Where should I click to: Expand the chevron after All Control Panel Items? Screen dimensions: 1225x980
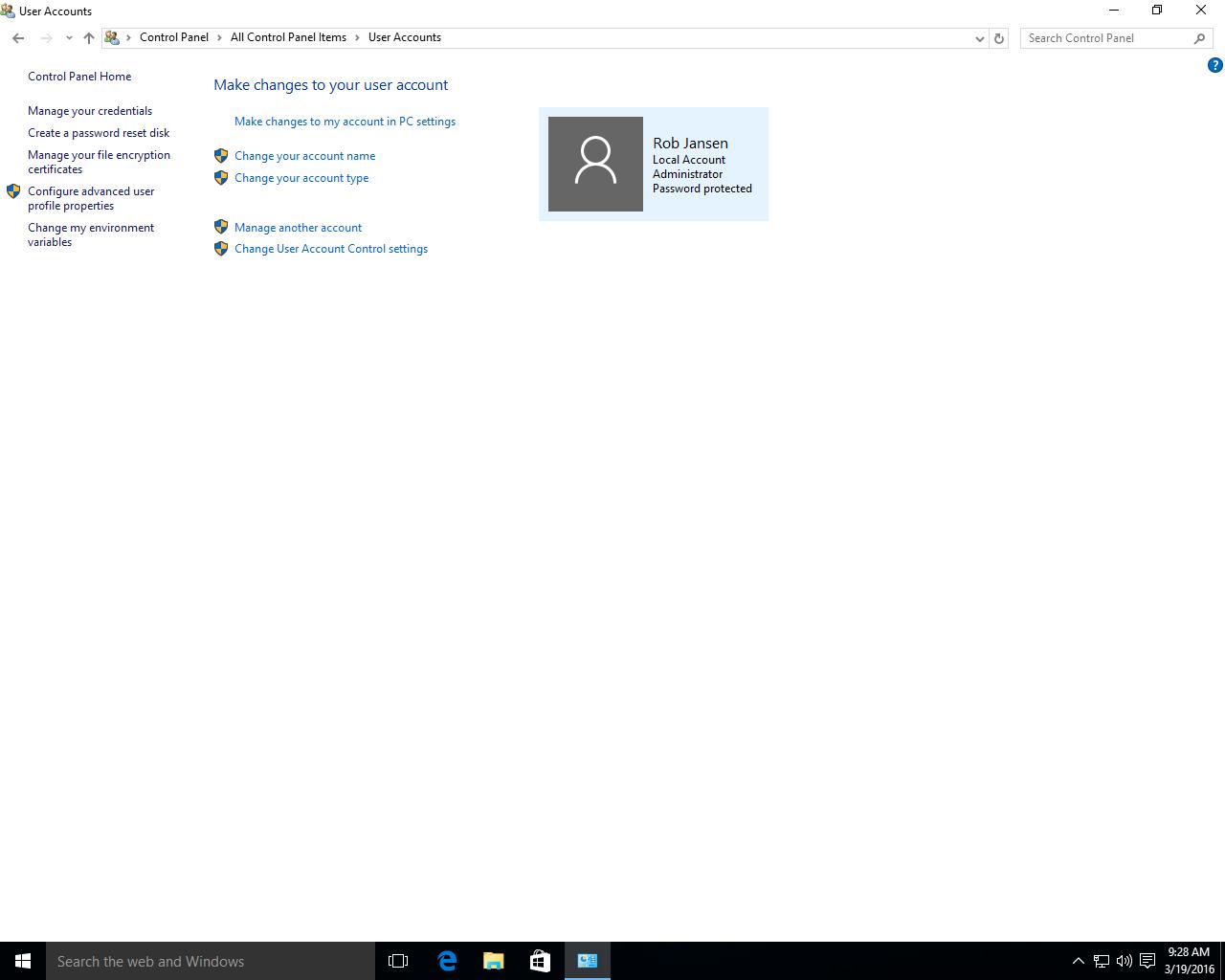[x=358, y=37]
